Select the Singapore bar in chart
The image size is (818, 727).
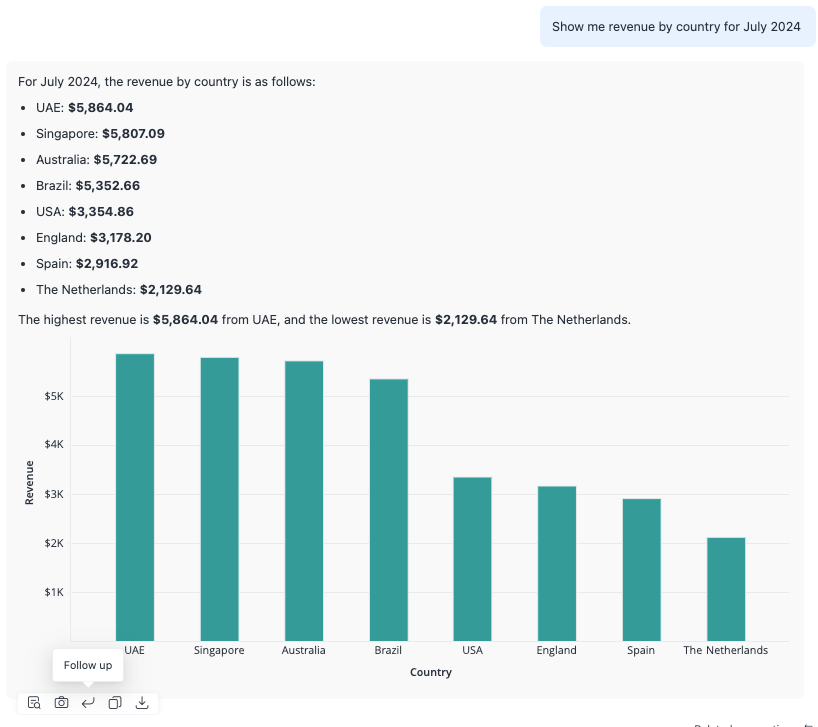click(x=219, y=499)
